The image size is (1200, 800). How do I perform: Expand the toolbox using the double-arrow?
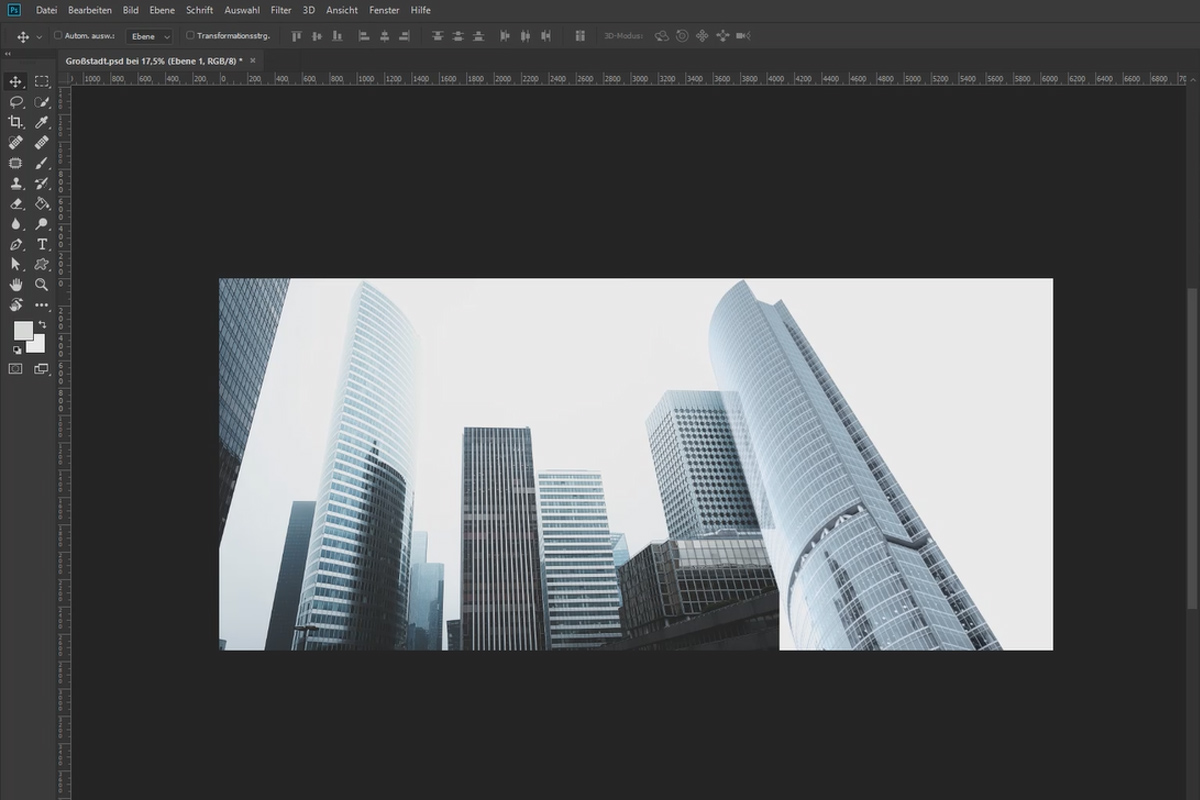pyautogui.click(x=9, y=54)
